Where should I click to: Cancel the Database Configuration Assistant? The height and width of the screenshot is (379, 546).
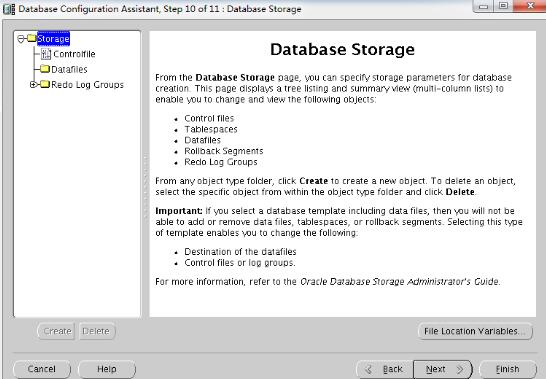[42, 369]
